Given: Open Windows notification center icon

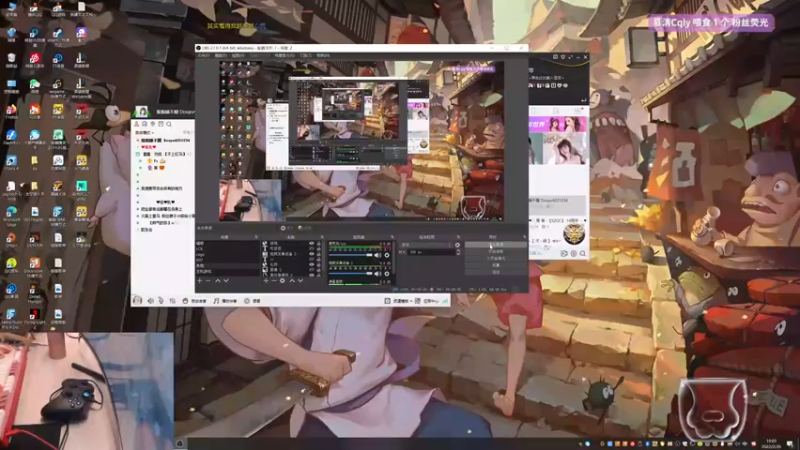Looking at the screenshot, I should (790, 443).
